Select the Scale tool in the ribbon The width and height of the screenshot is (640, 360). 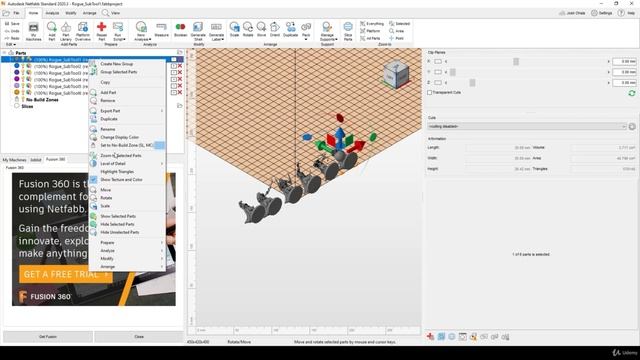click(234, 29)
